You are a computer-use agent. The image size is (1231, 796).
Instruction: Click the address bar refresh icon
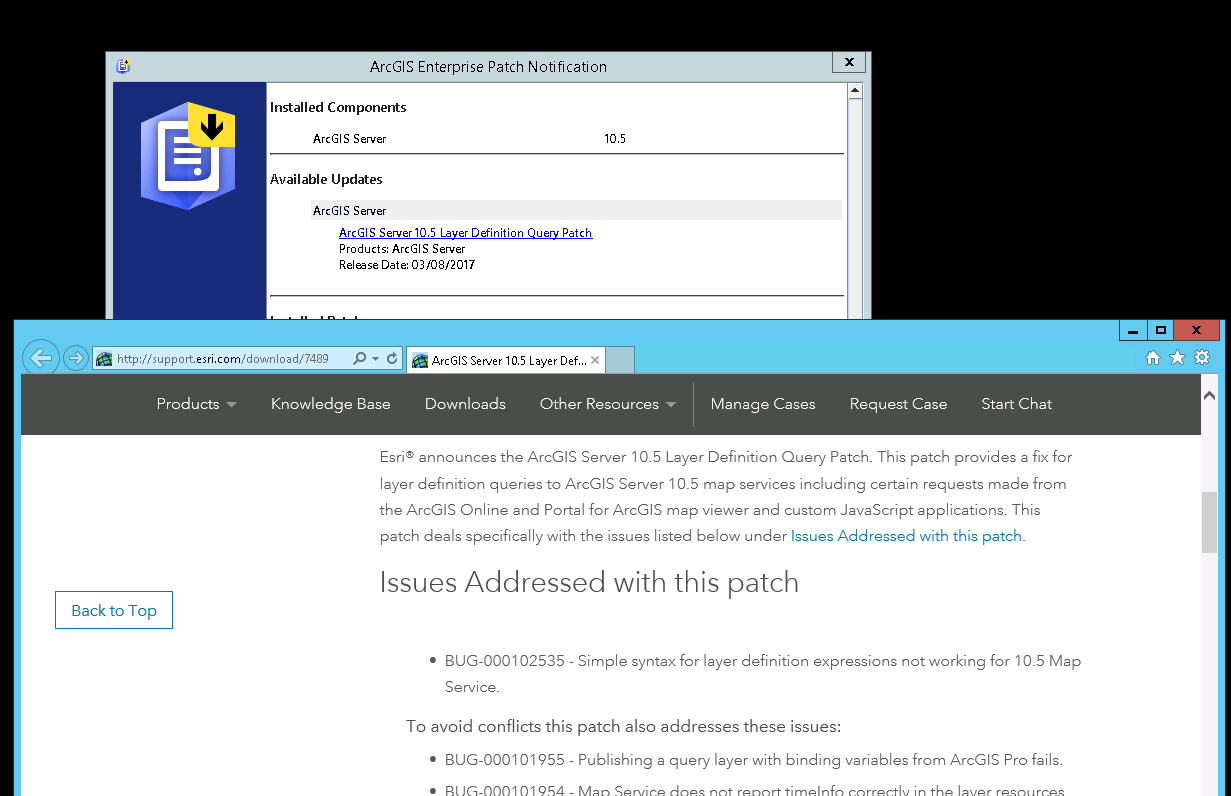click(392, 359)
